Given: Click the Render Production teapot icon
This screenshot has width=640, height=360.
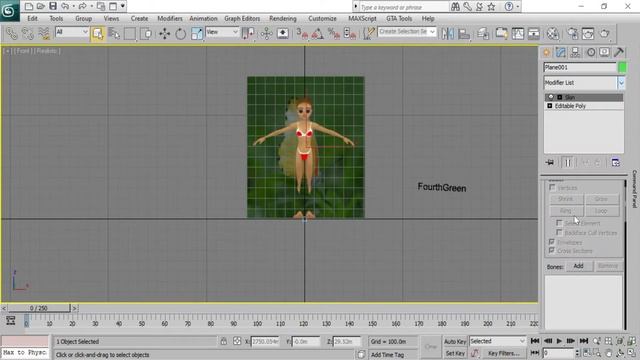Looking at the screenshot, I should pos(605,33).
